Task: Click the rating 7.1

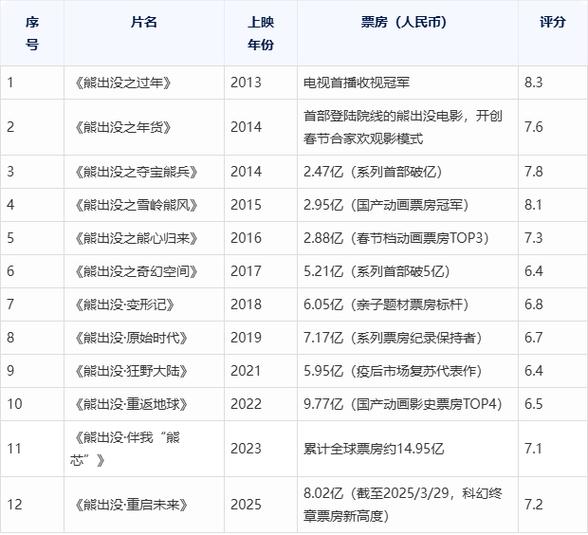Action: (534, 449)
